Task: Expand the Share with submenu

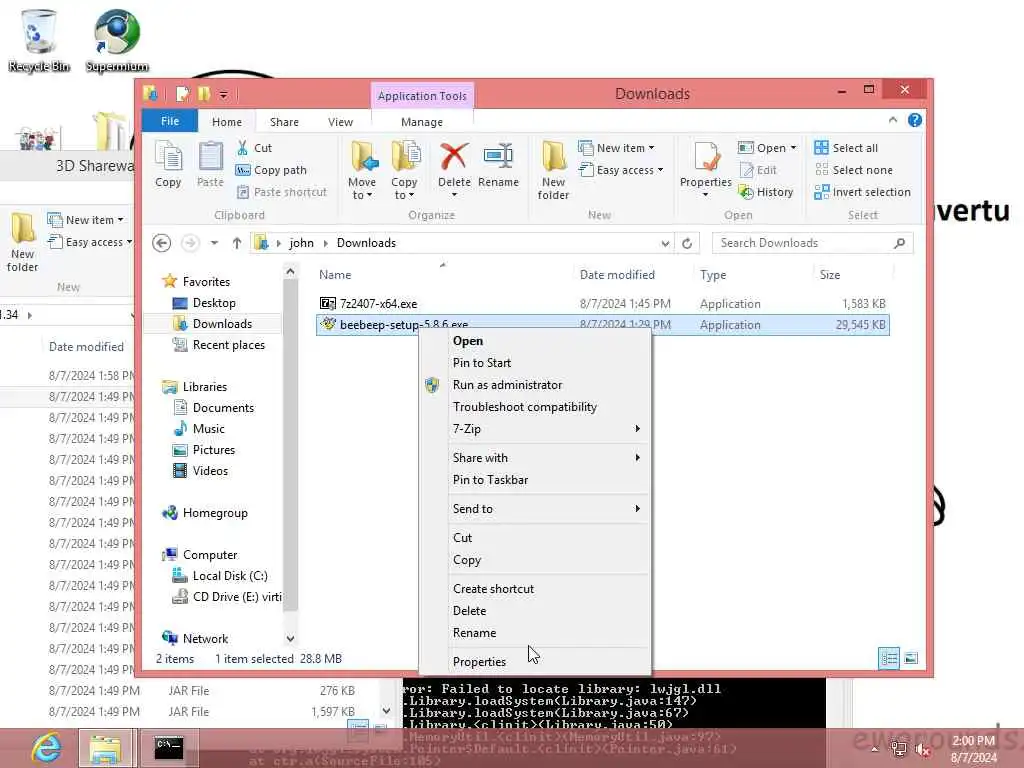Action: pyautogui.click(x=534, y=458)
